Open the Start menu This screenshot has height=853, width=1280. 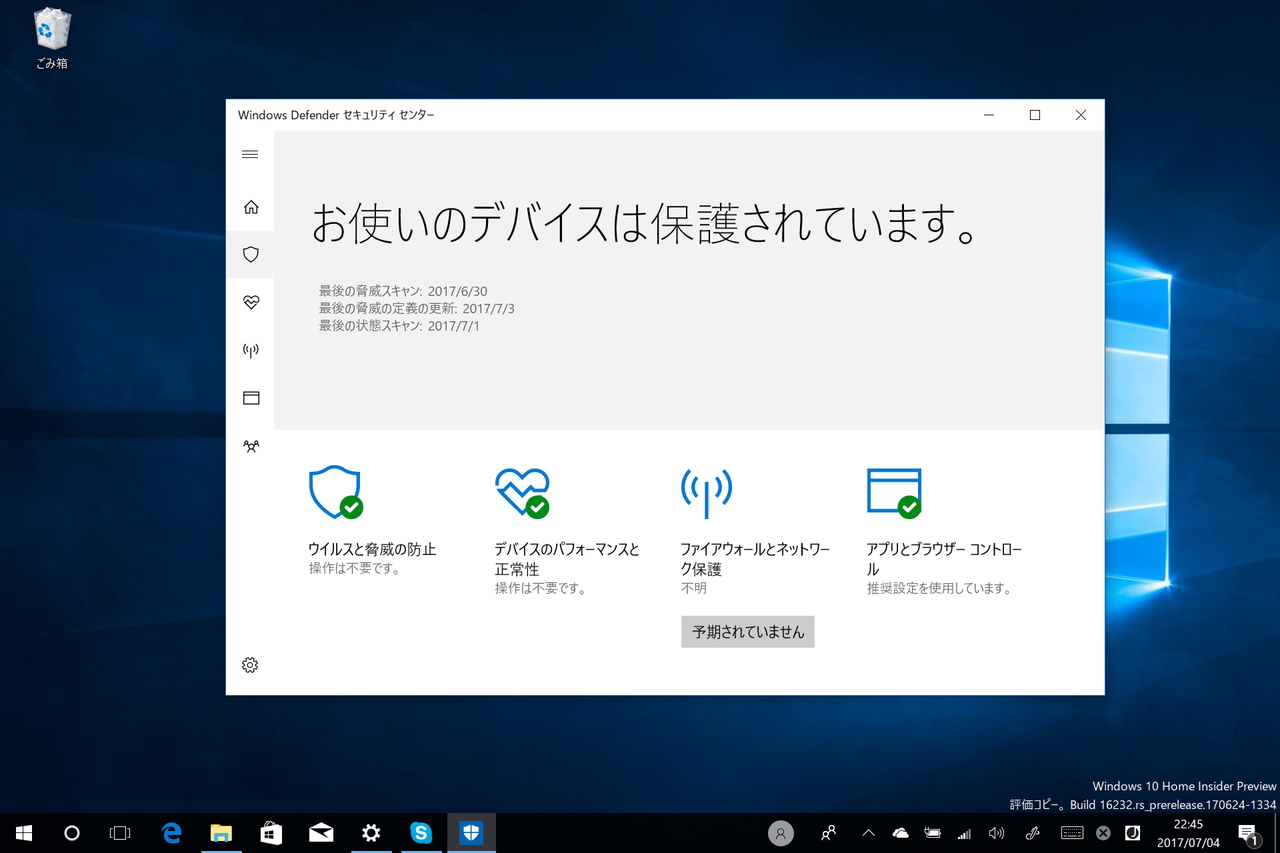(x=23, y=832)
